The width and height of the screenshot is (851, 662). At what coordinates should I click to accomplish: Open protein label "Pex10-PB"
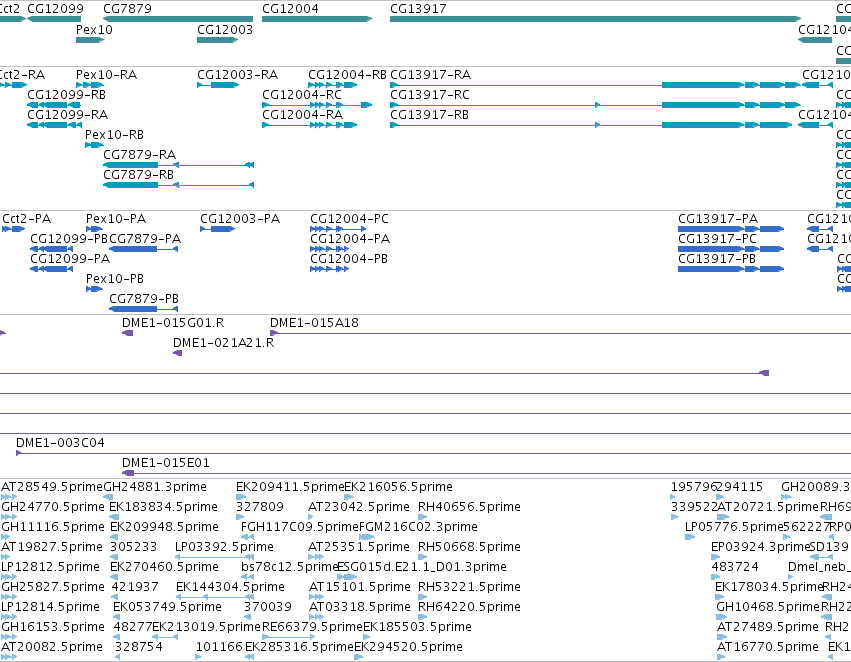(115, 279)
